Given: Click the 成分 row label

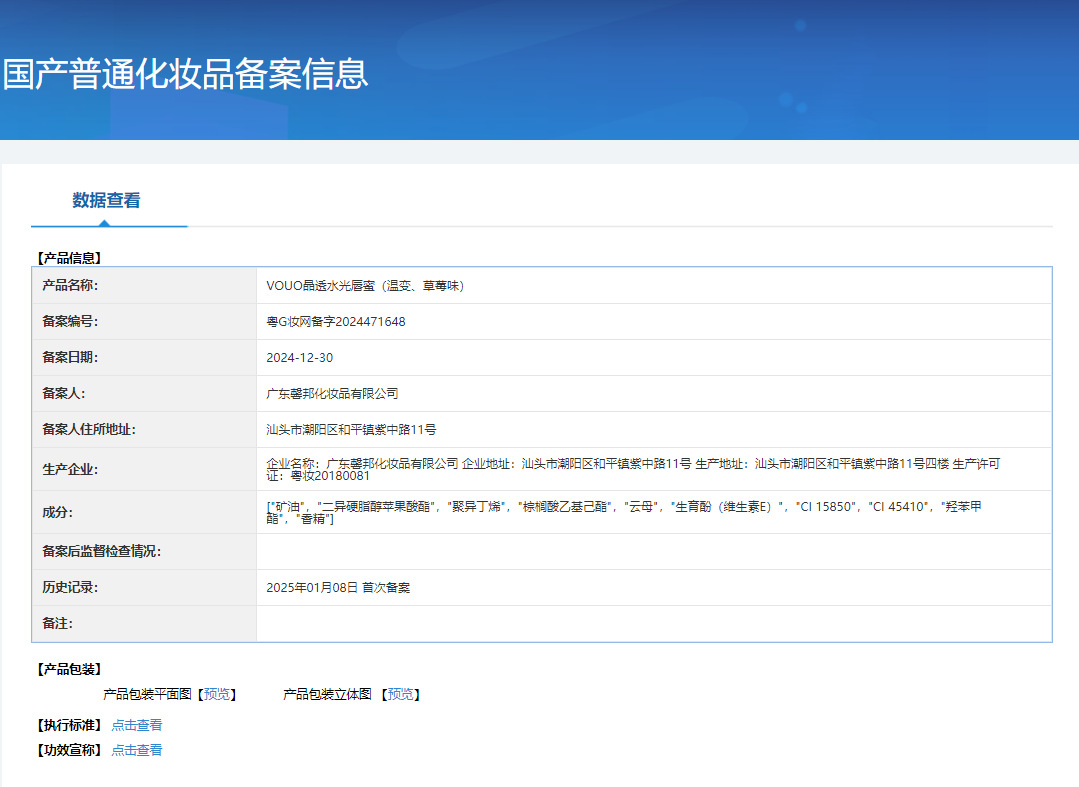Looking at the screenshot, I should pyautogui.click(x=58, y=512).
